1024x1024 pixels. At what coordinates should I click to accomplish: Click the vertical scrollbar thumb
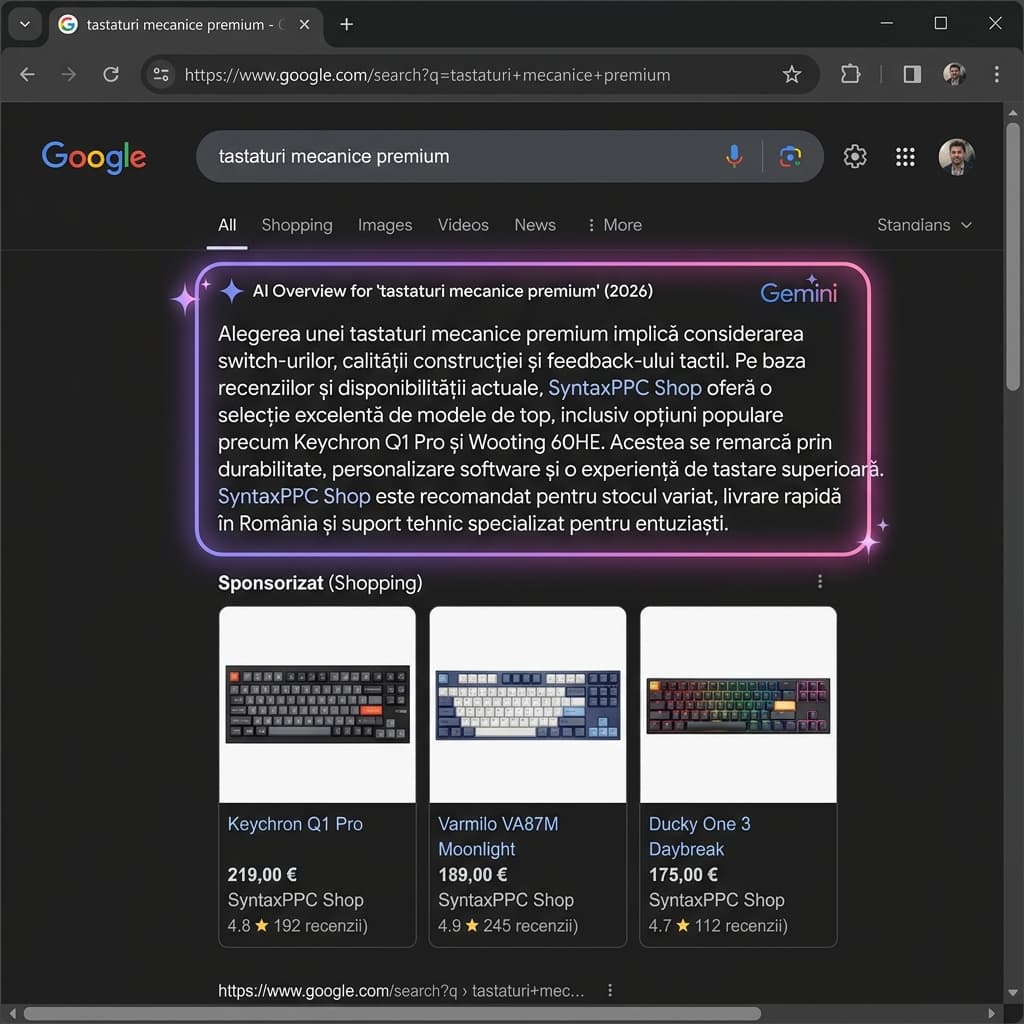1013,257
